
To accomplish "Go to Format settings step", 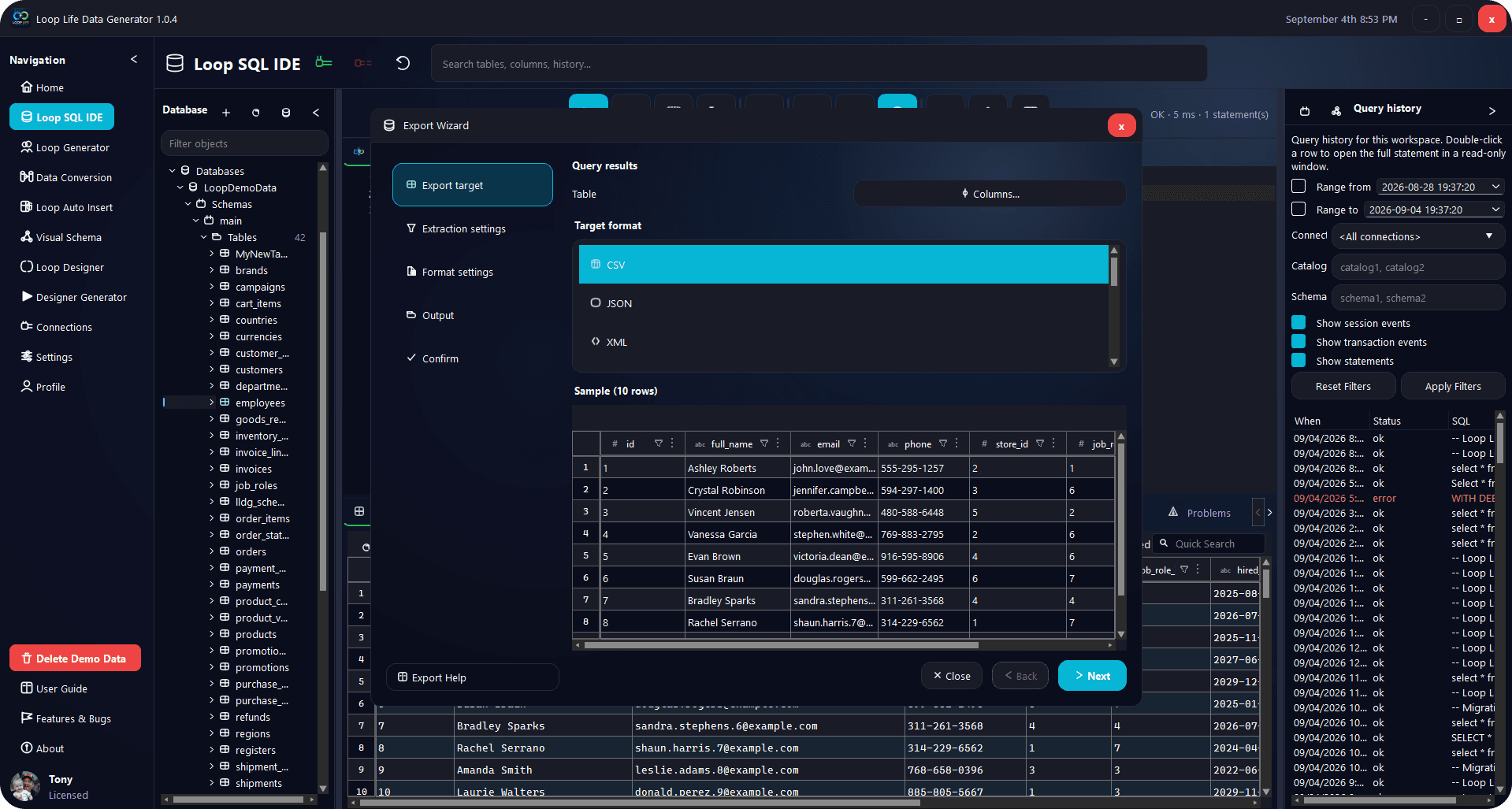I will (472, 272).
